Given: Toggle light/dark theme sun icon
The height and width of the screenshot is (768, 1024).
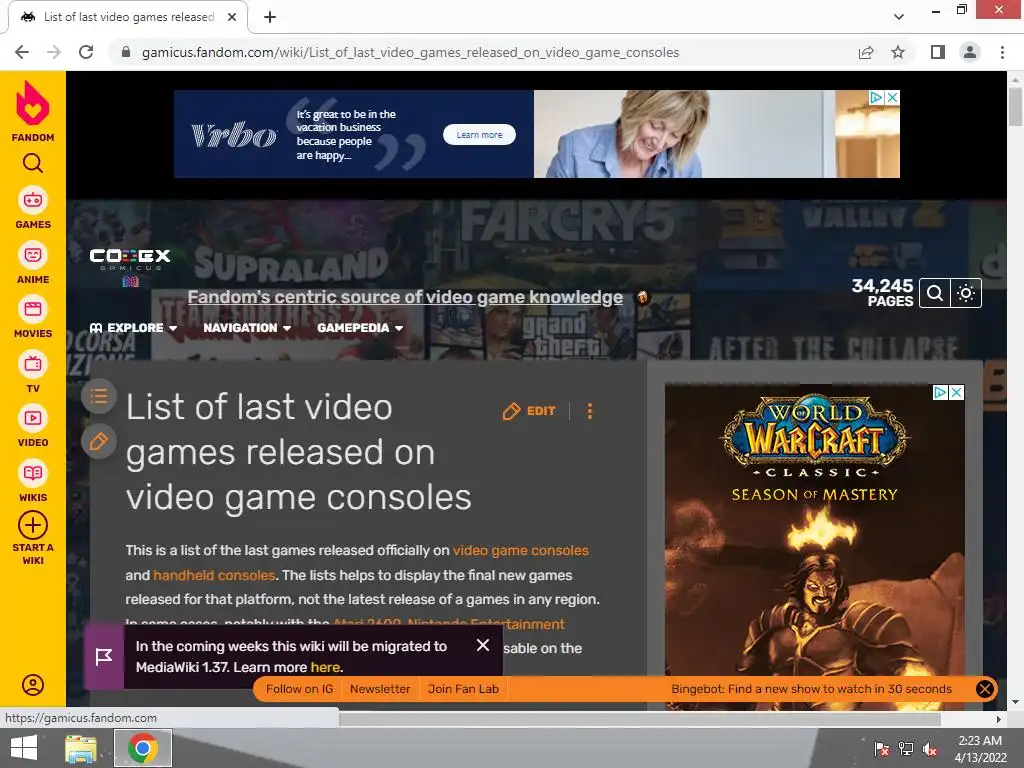Looking at the screenshot, I should click(x=966, y=293).
